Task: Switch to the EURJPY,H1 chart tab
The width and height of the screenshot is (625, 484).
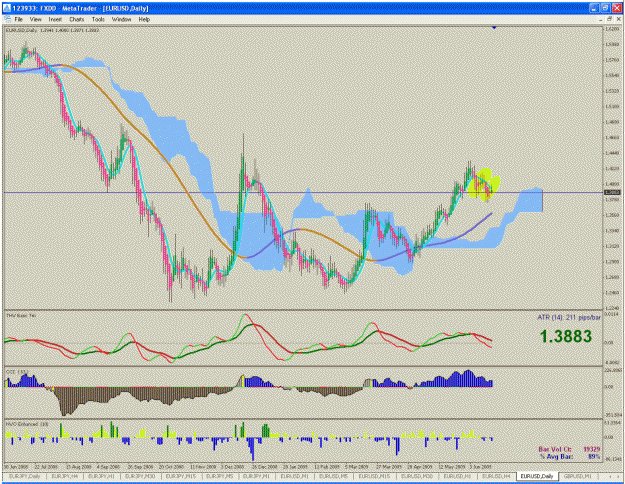Action: point(101,476)
